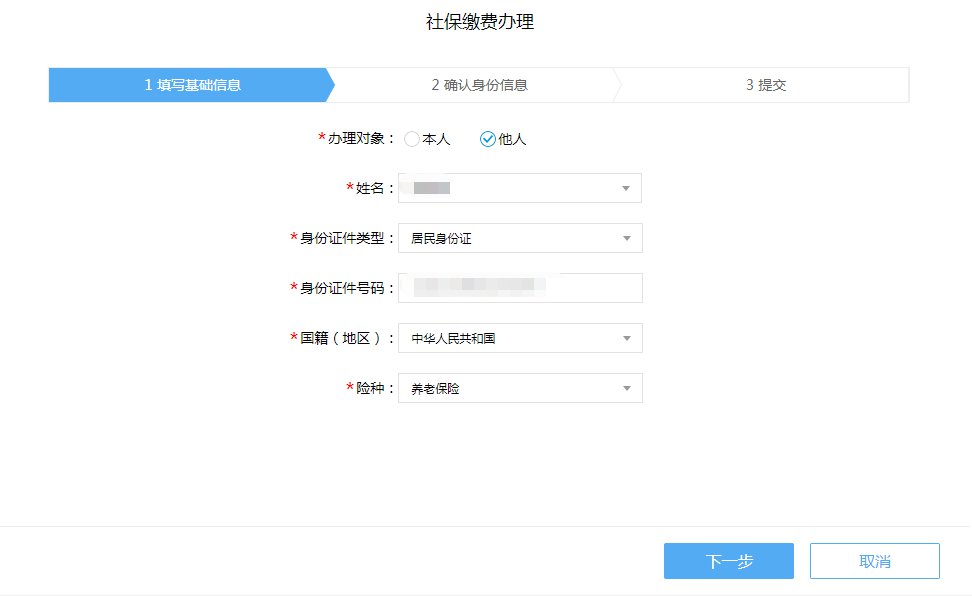
Task: Click the 国籍（地区）dropdown arrow icon
Action: 627,338
